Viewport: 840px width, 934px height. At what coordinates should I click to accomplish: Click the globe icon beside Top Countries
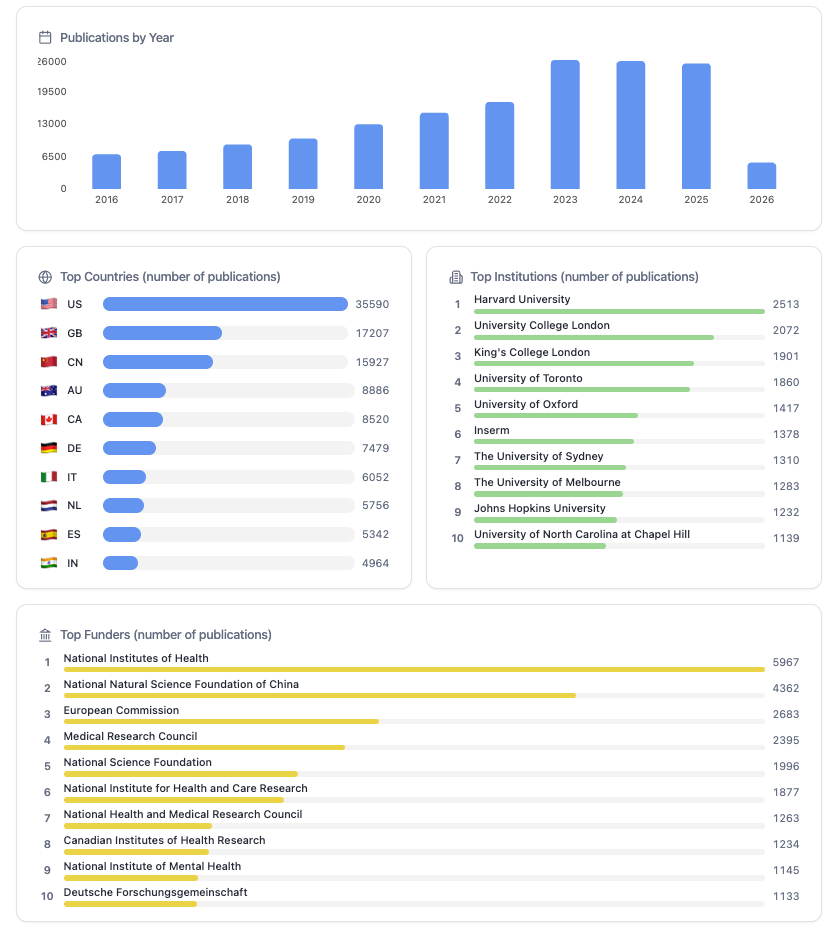45,277
